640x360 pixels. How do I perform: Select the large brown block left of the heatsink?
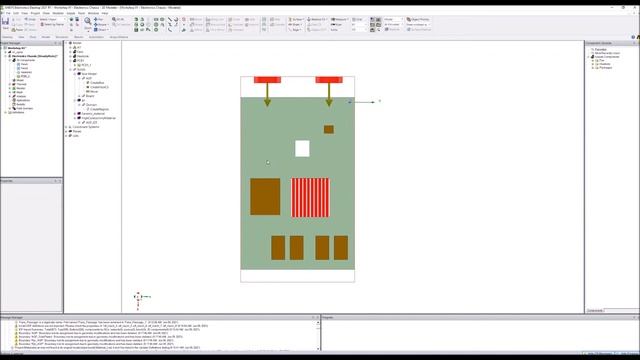coord(265,196)
